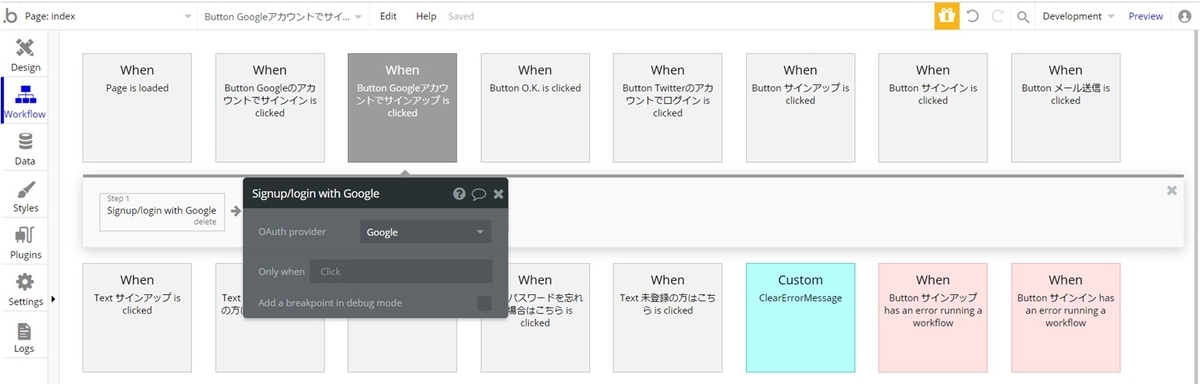Open the Data tab in sidebar
Image resolution: width=1200 pixels, height=384 pixels.
[x=25, y=148]
